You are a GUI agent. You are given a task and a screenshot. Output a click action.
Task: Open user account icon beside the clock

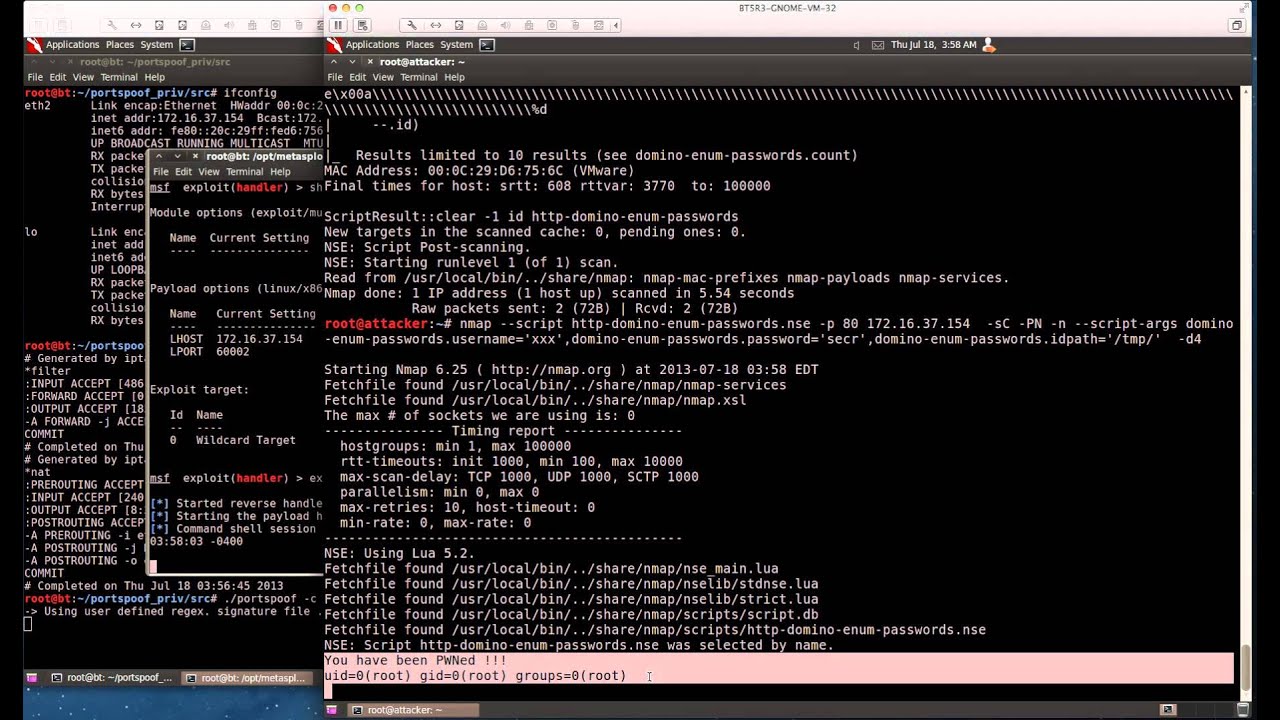[x=989, y=45]
